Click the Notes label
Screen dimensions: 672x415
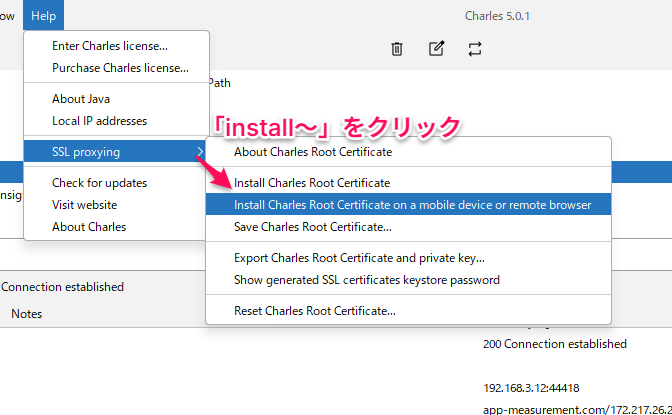pos(27,314)
